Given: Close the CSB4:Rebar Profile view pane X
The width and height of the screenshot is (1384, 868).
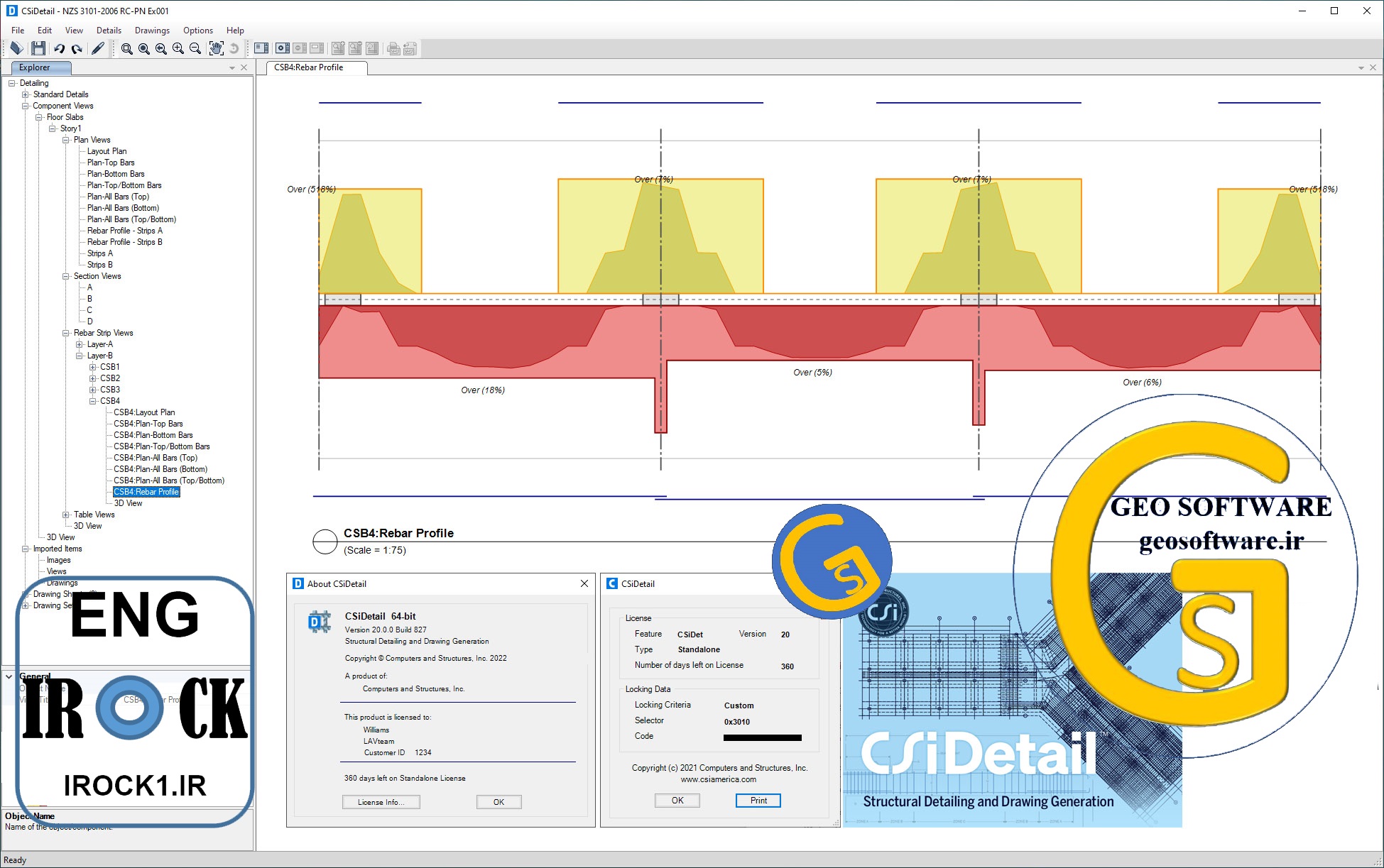Looking at the screenshot, I should 1373,67.
